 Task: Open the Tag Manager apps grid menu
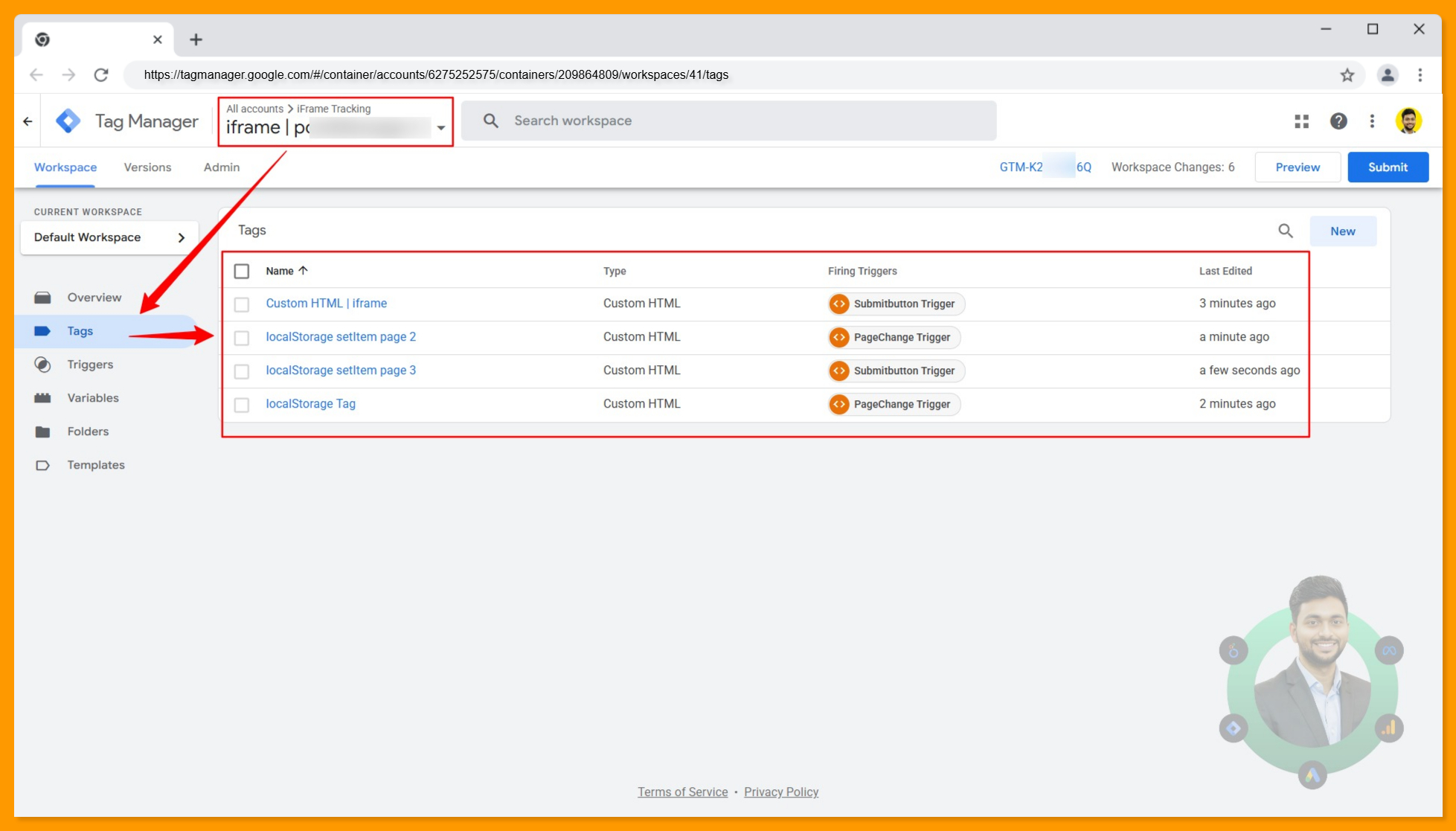point(1301,121)
